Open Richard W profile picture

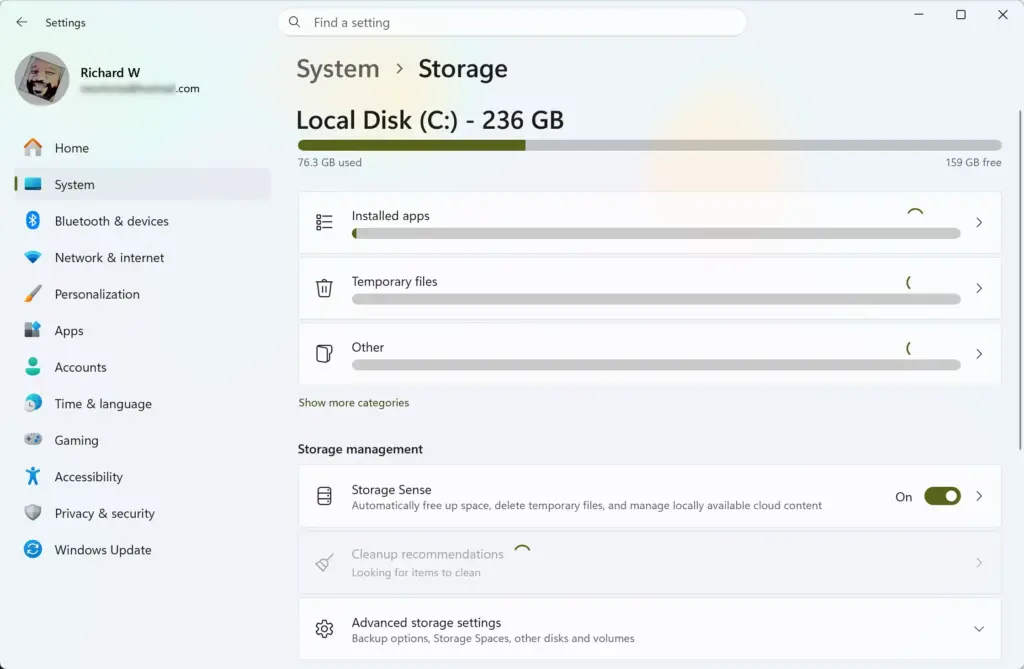pos(42,79)
